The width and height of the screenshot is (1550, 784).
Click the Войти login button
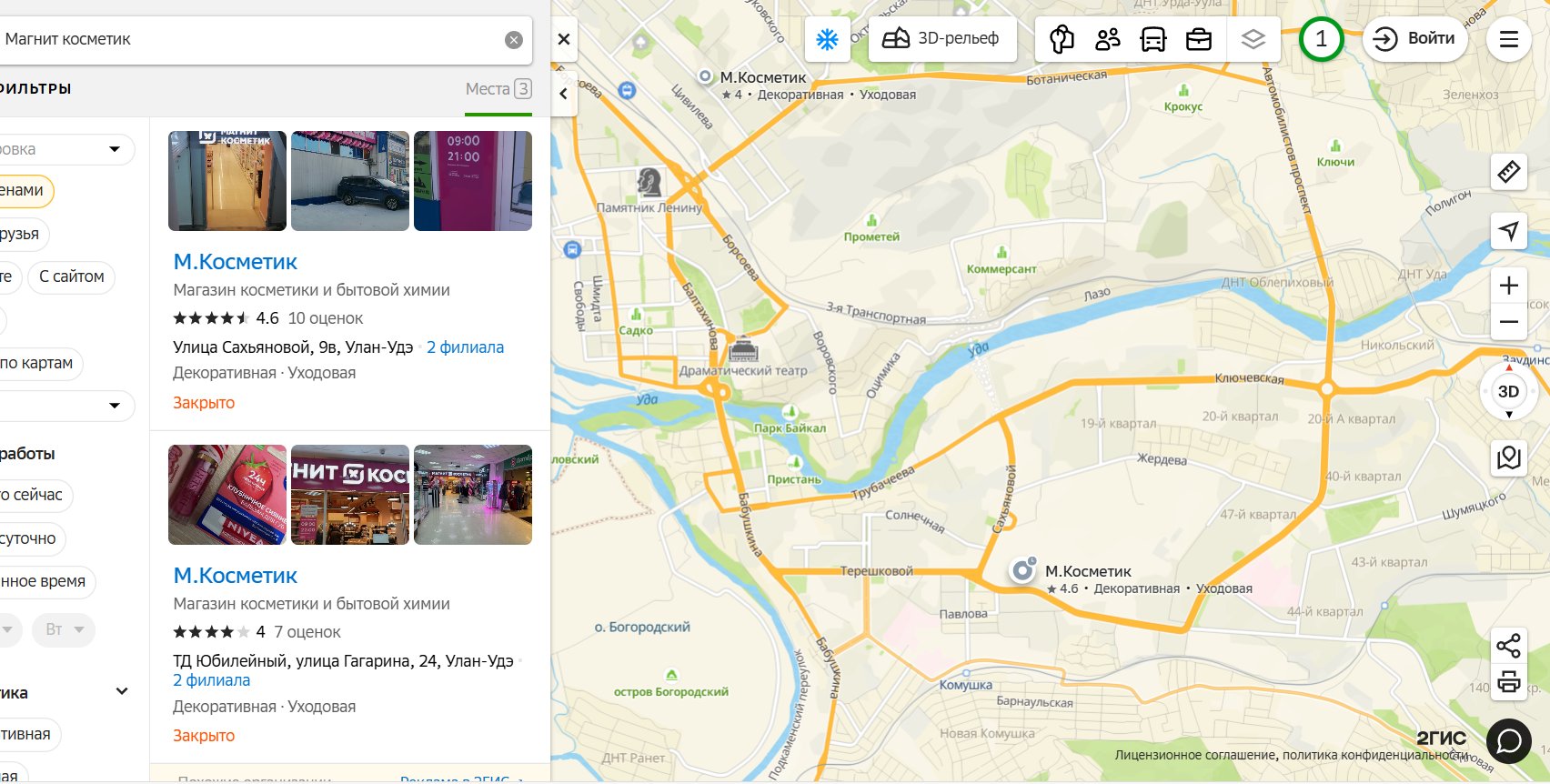(1414, 39)
